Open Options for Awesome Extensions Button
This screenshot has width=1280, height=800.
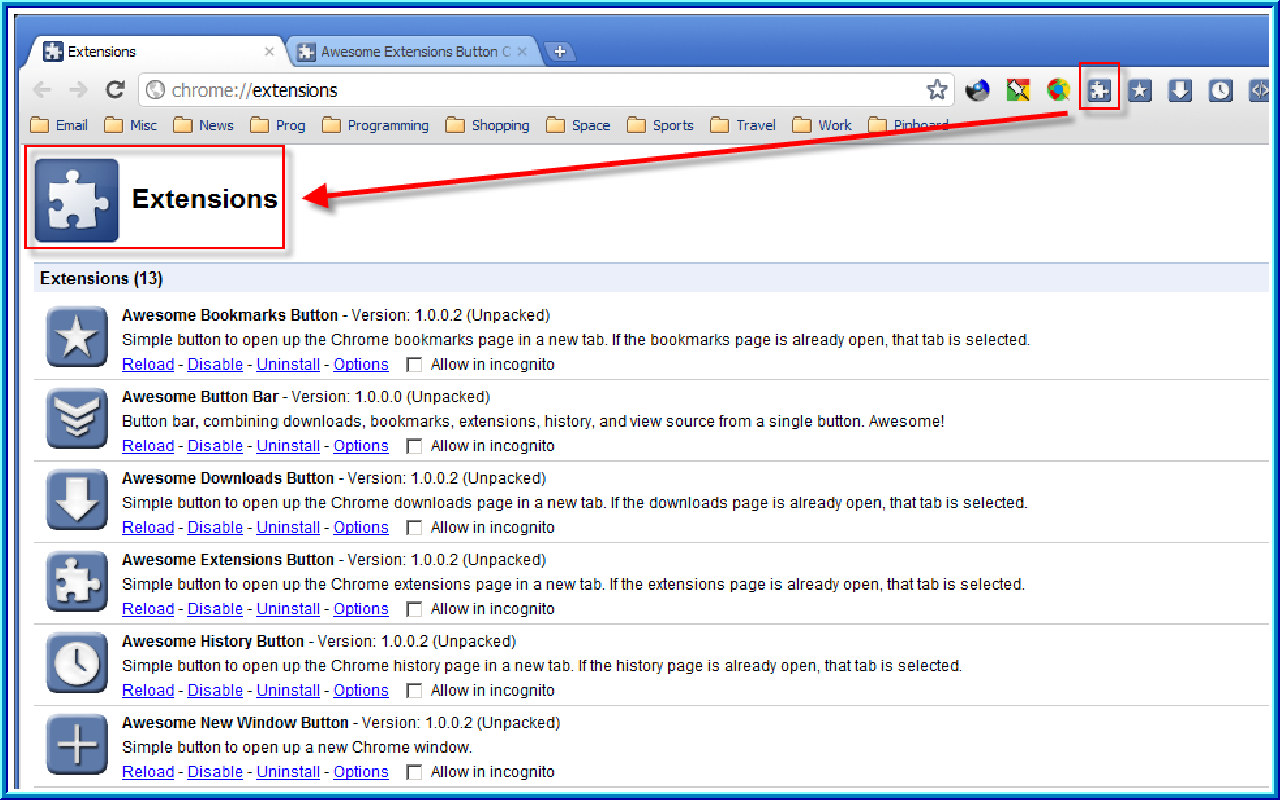click(361, 609)
